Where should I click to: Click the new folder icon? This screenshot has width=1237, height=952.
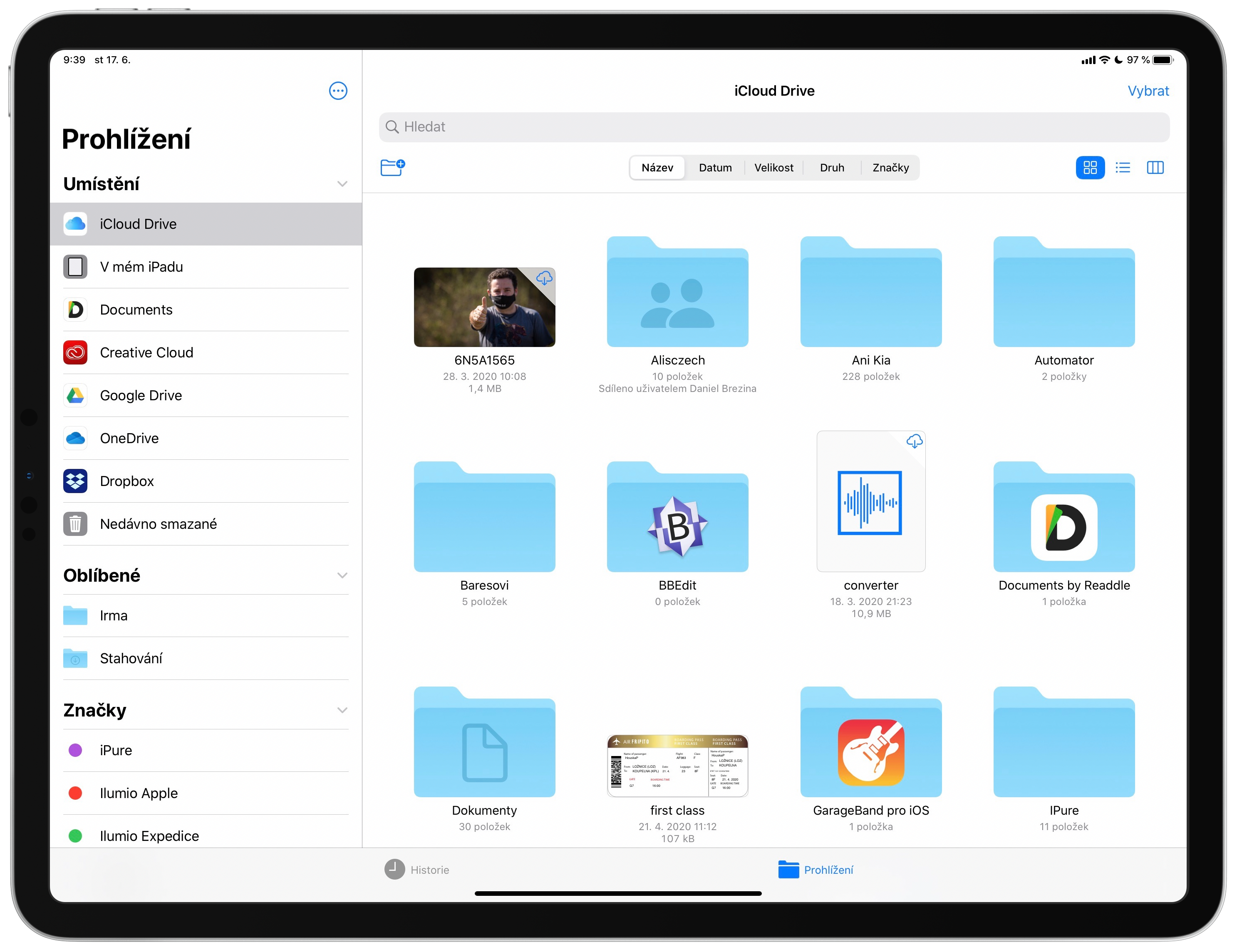click(x=392, y=168)
